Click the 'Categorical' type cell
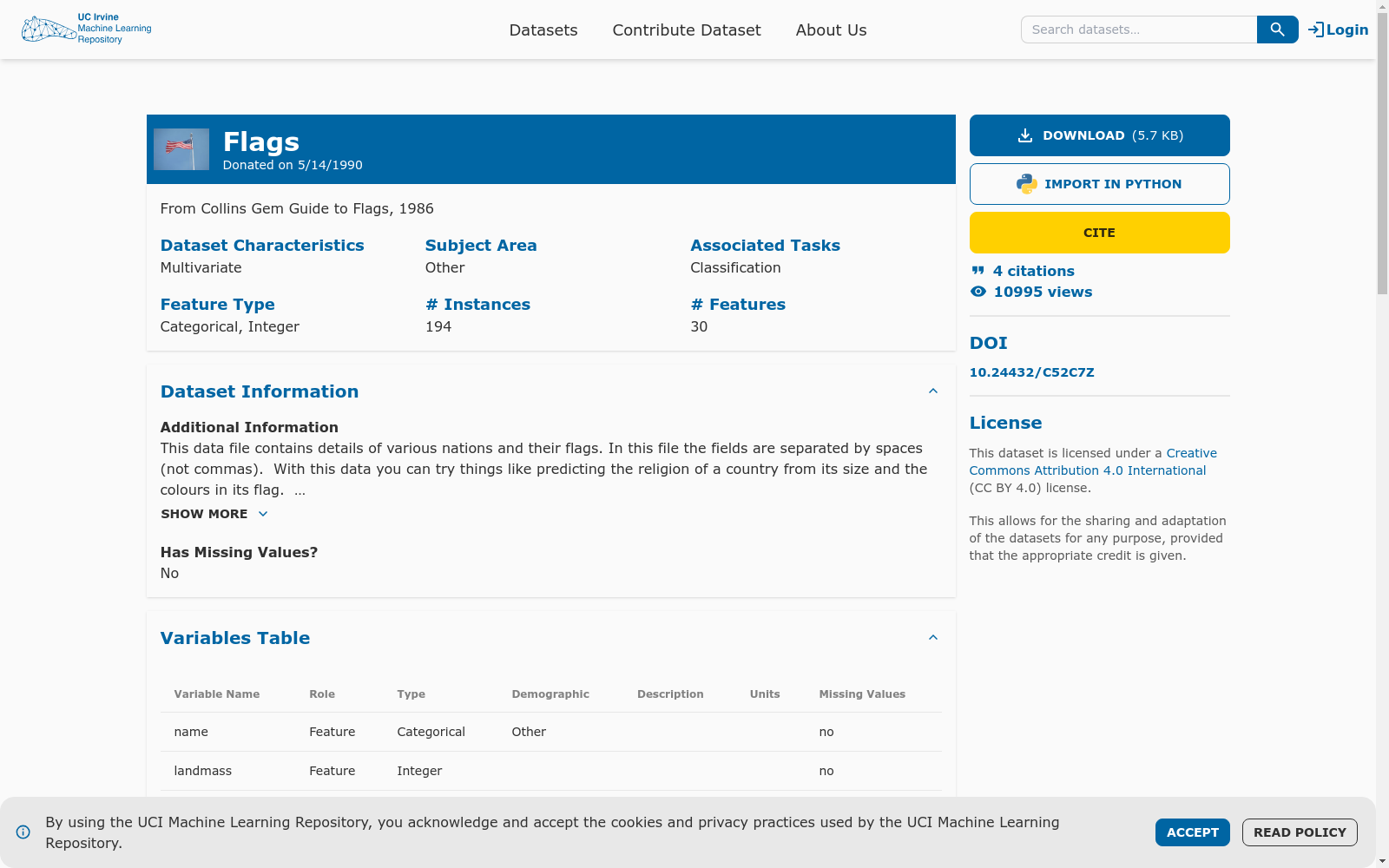Viewport: 1389px width, 868px height. pos(431,732)
